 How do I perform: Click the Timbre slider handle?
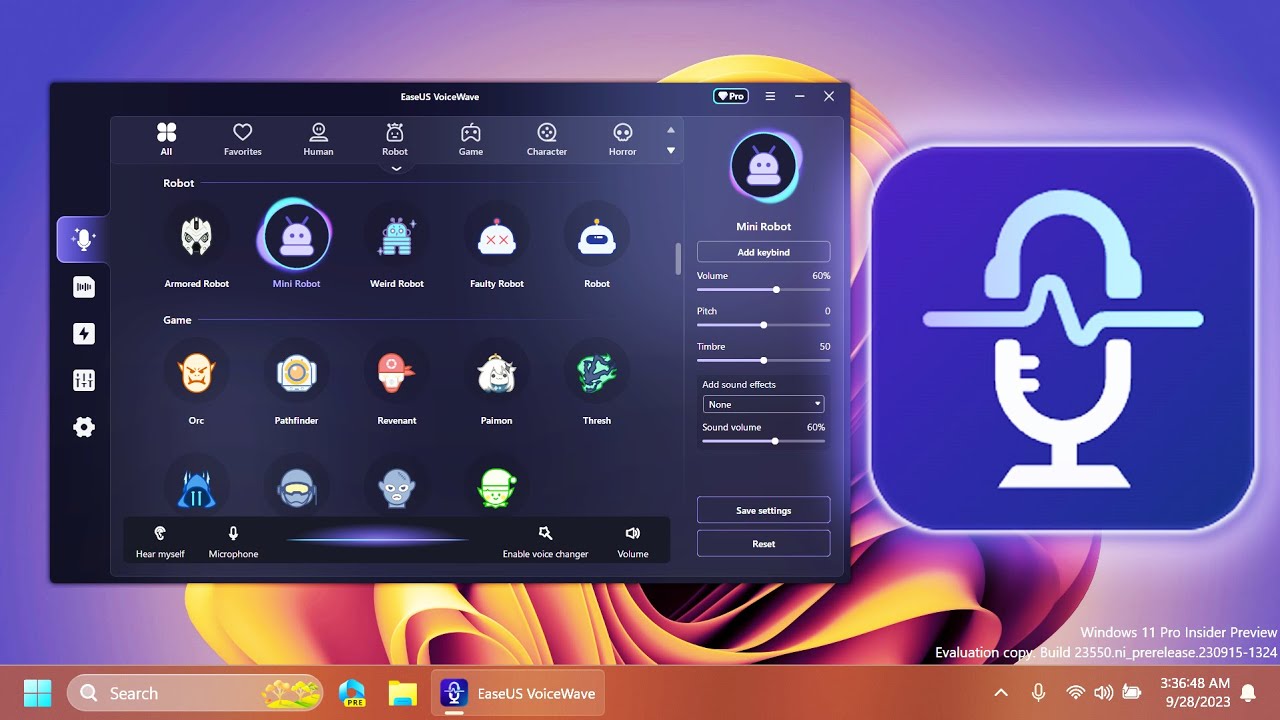[763, 360]
